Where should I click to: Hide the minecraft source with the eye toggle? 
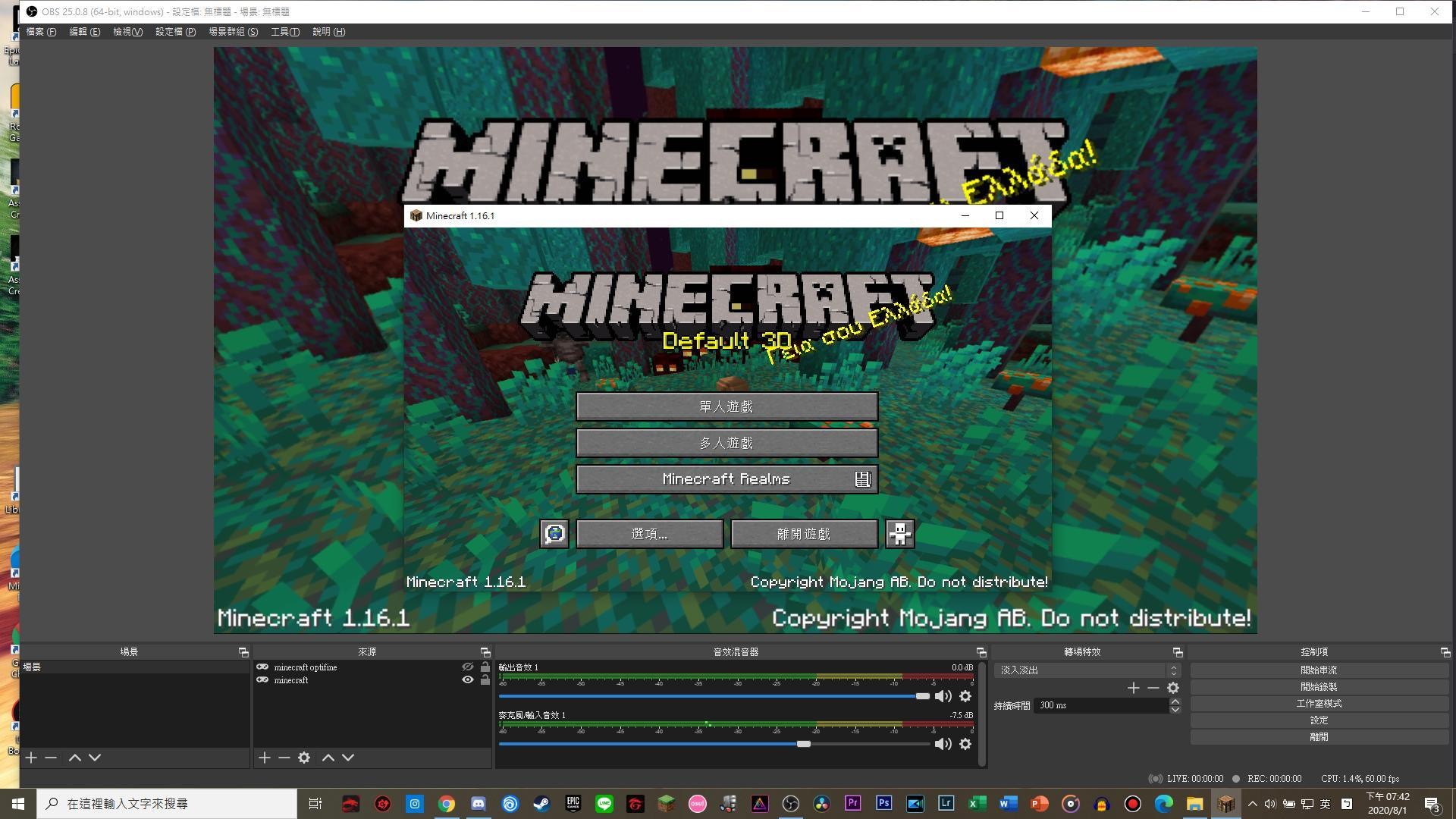pyautogui.click(x=467, y=680)
